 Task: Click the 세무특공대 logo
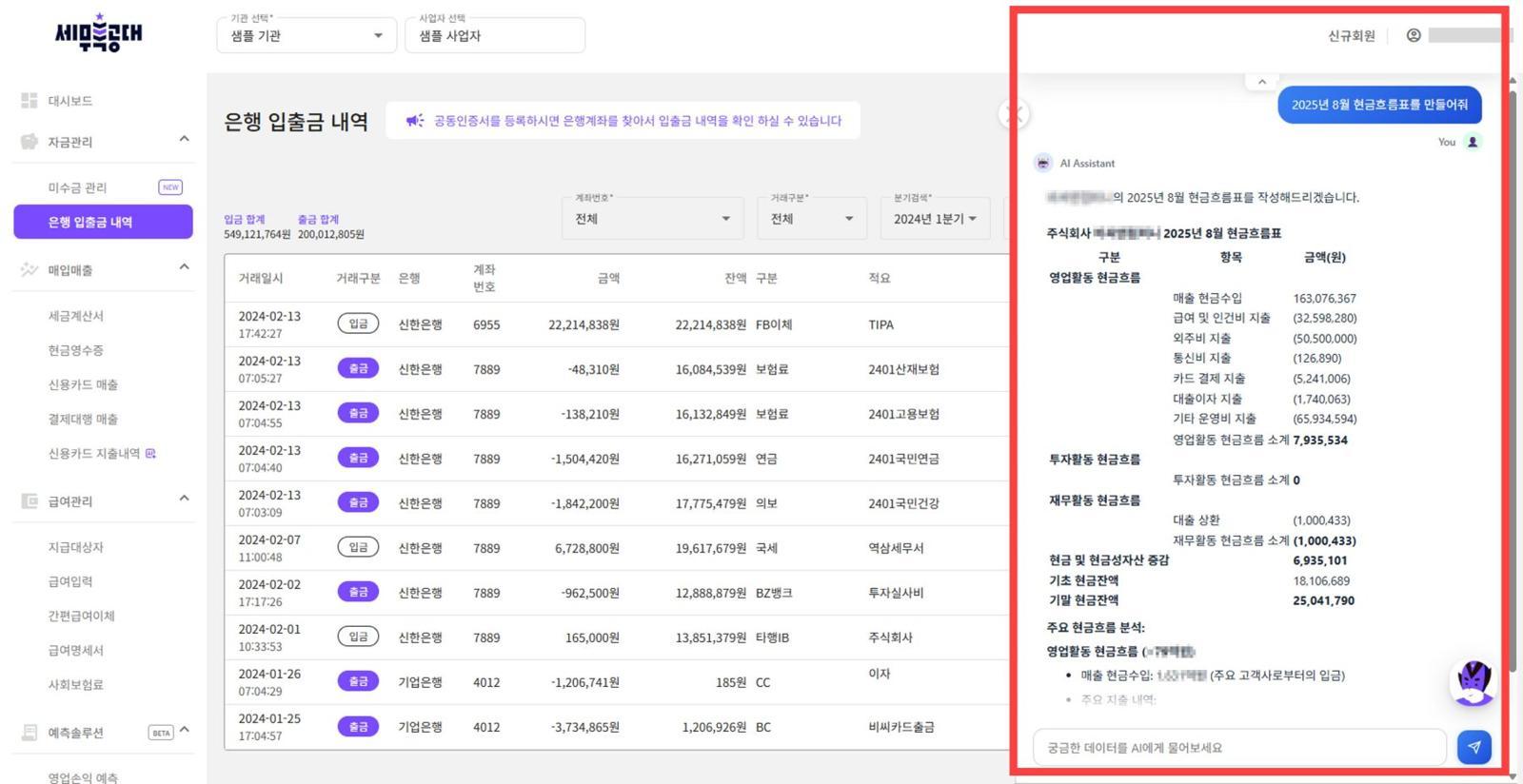(98, 33)
